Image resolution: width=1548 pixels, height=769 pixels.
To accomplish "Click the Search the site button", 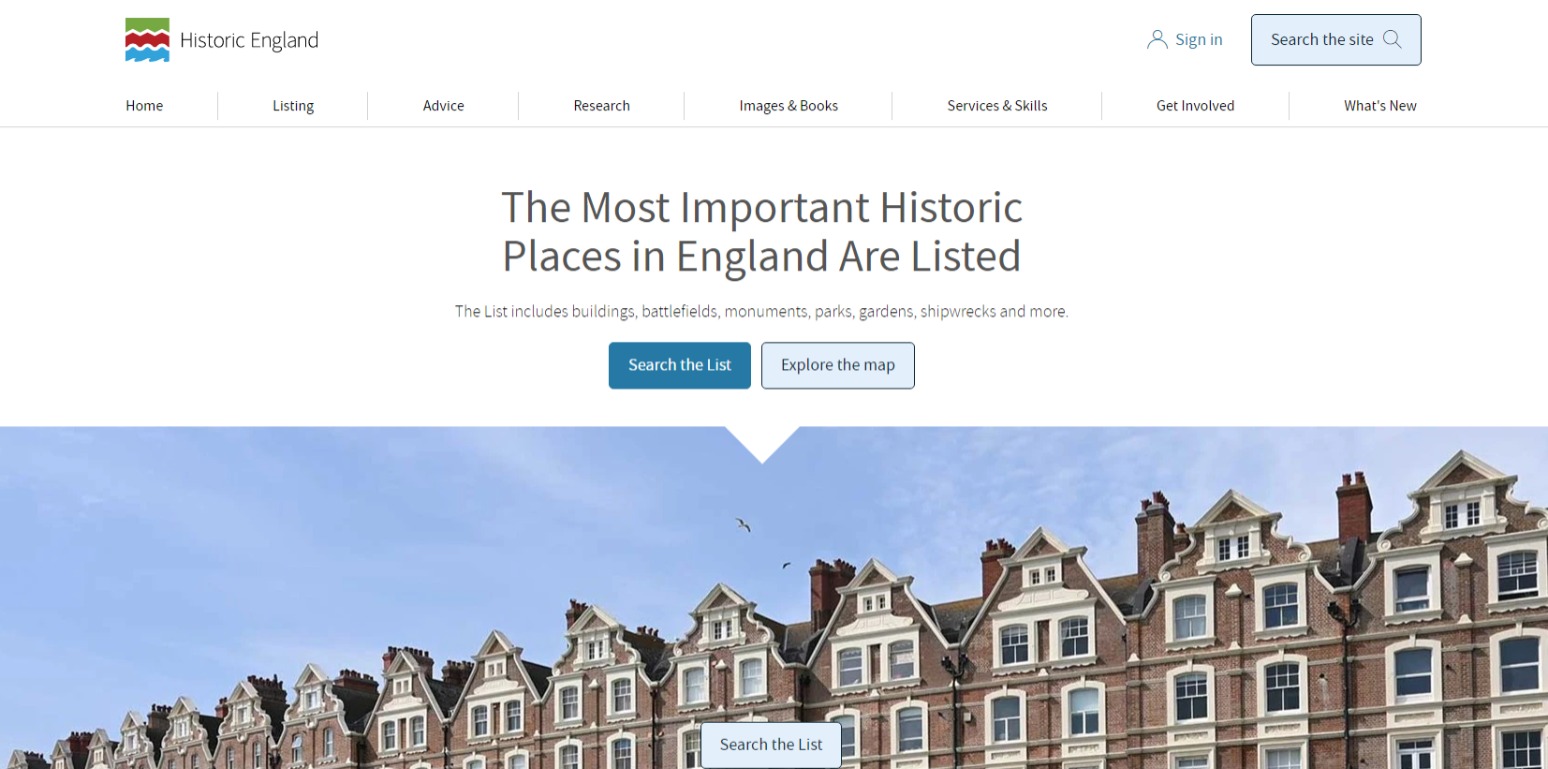I will [x=1336, y=40].
